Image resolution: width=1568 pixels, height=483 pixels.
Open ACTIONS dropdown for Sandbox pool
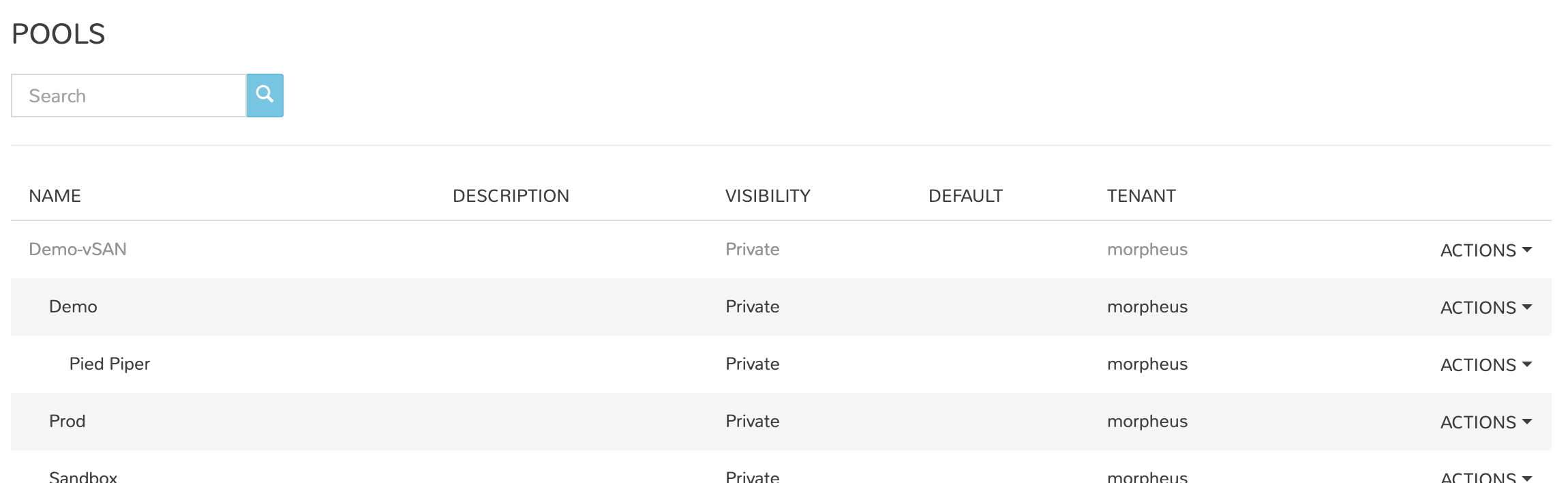1486,477
